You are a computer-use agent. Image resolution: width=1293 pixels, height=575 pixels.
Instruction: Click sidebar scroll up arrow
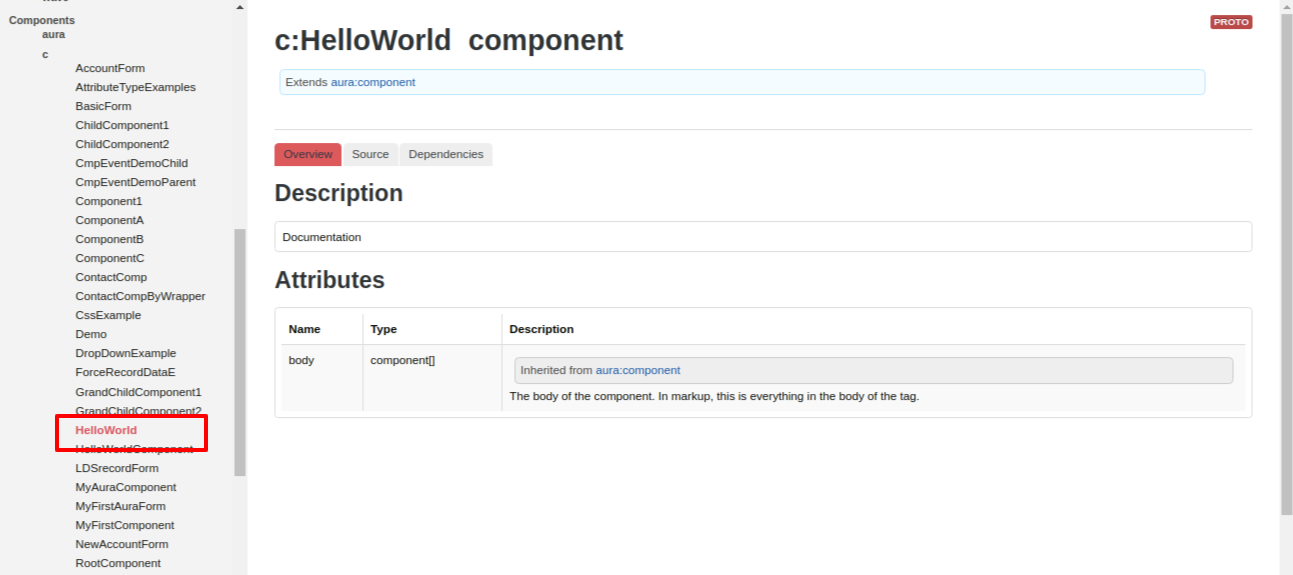239,7
